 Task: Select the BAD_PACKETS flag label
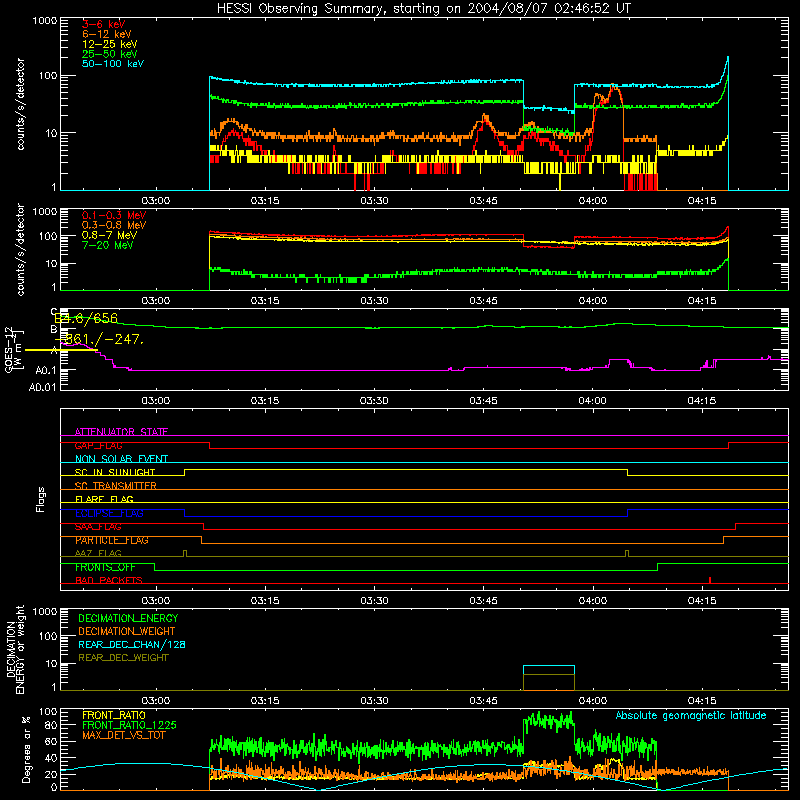point(109,581)
